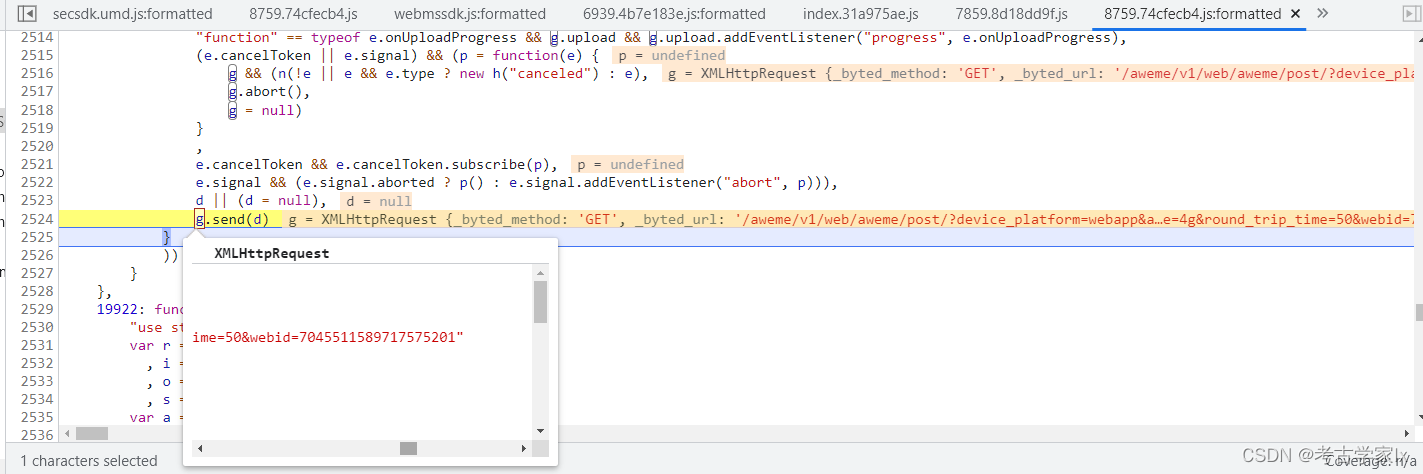
Task: Click the send(d) call on line 2524
Action: click(240, 219)
